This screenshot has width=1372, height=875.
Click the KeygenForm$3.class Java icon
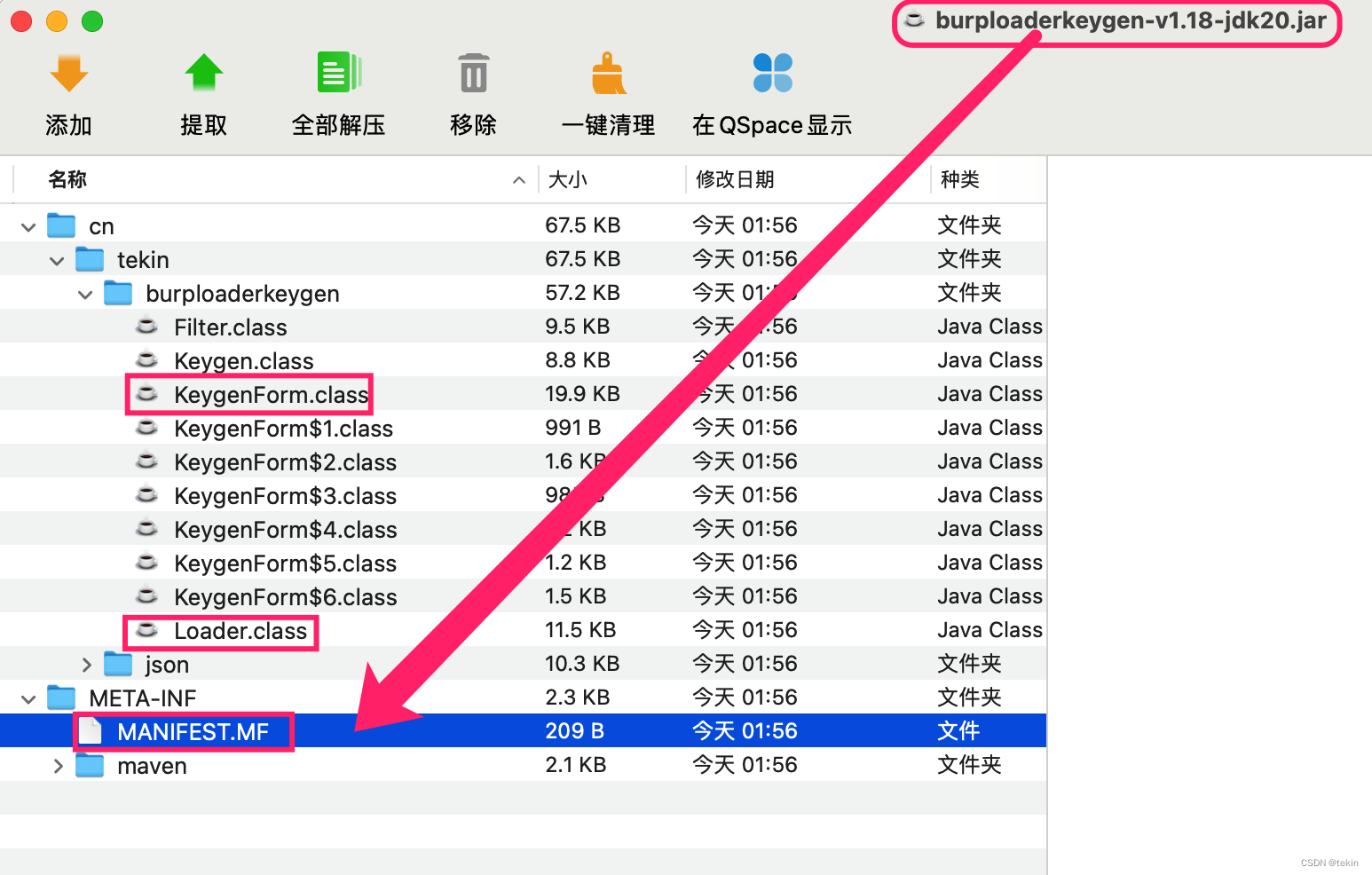(146, 495)
